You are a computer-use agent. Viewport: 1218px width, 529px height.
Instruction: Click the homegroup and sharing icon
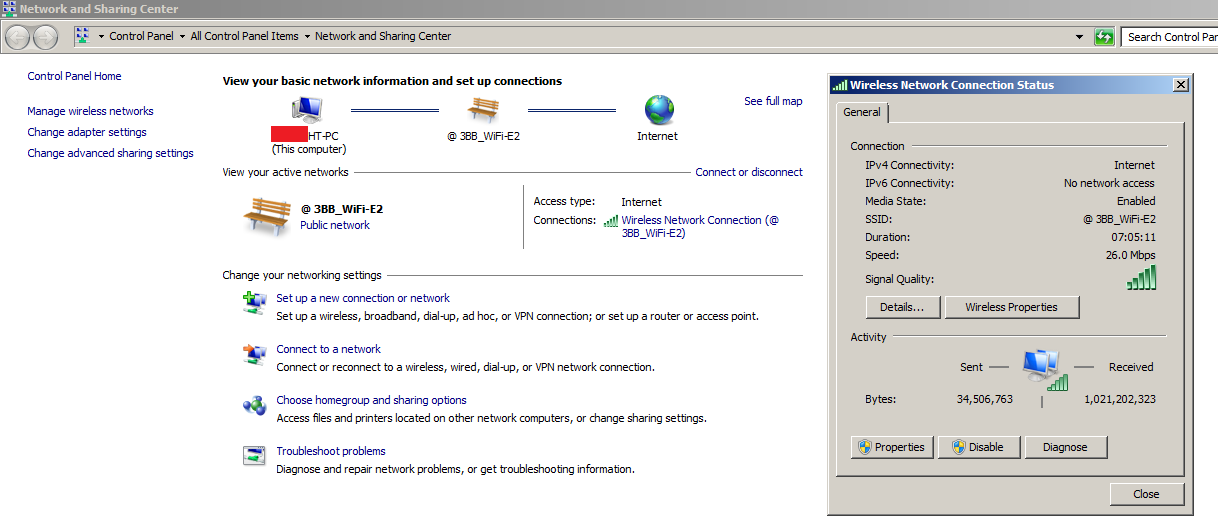tap(254, 405)
